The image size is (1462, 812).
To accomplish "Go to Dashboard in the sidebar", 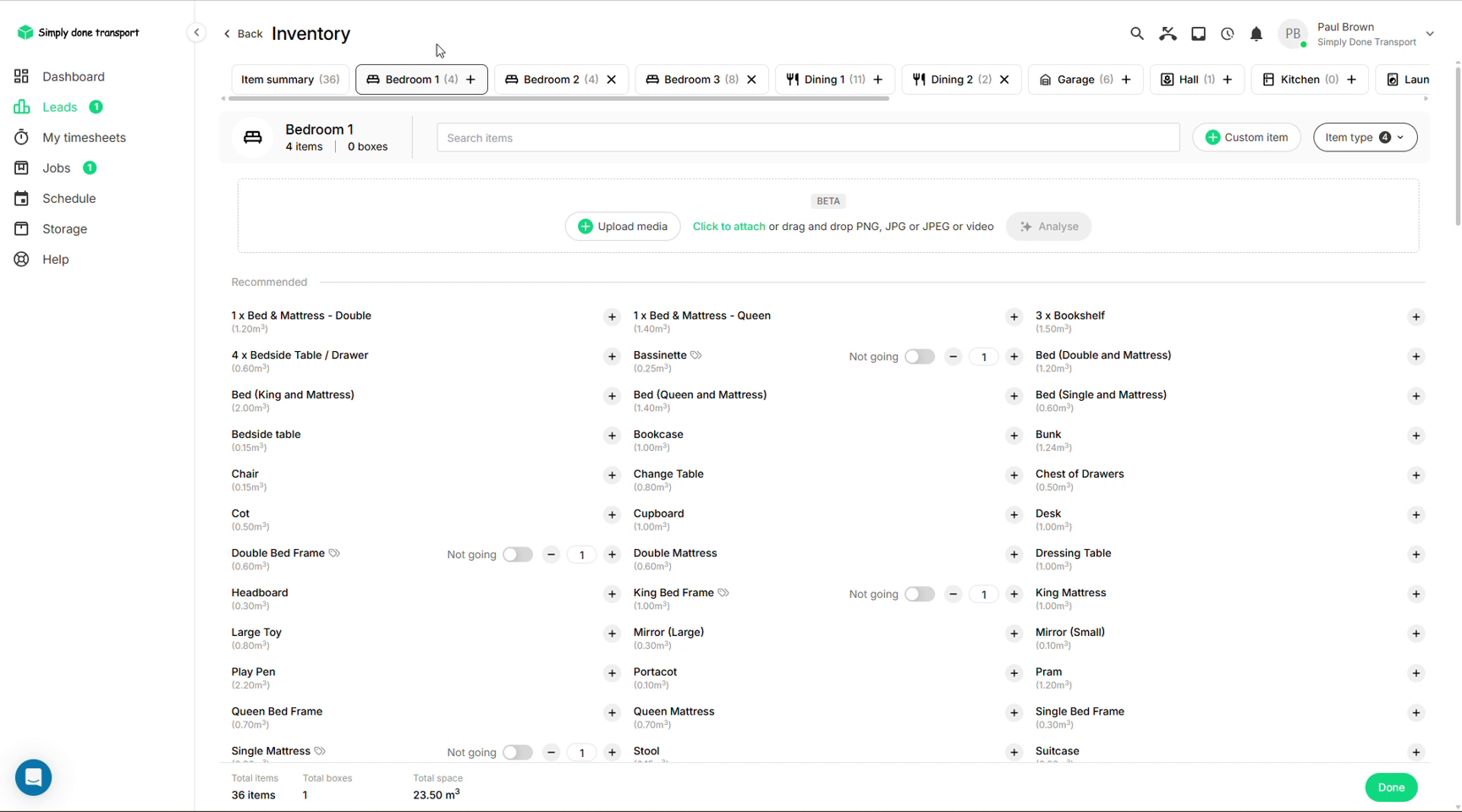I will tap(74, 76).
